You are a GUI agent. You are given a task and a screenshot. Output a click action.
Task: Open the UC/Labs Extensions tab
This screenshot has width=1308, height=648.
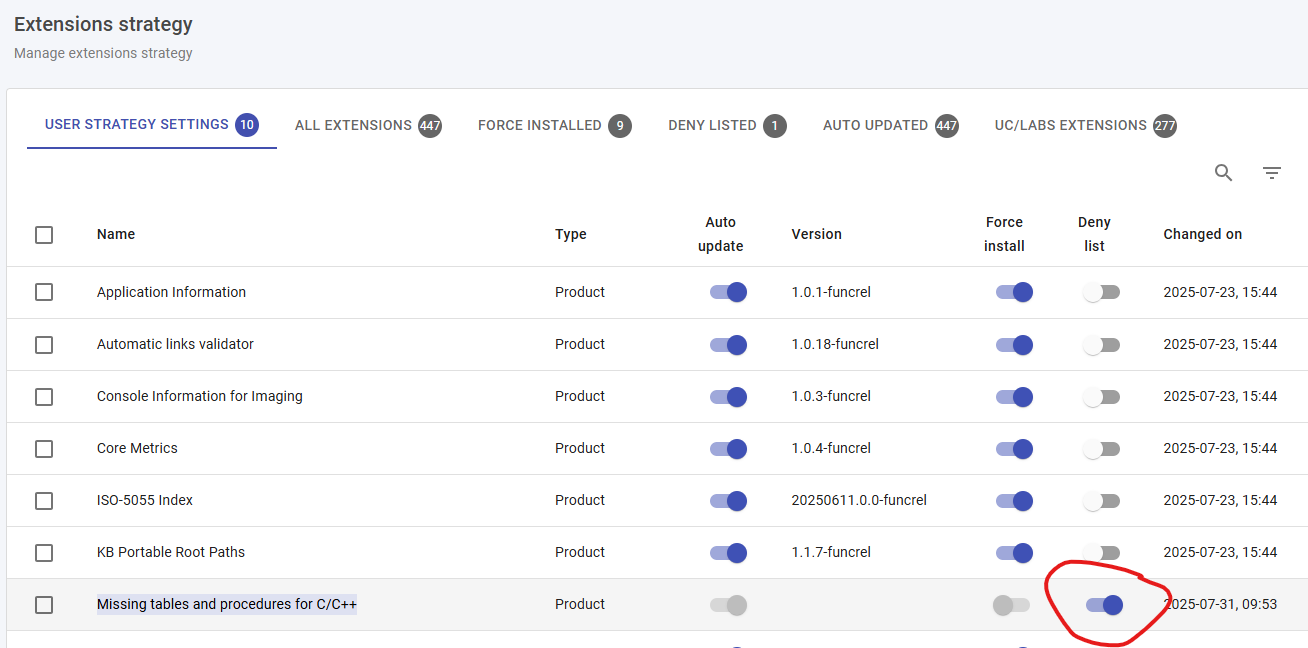tap(1084, 126)
